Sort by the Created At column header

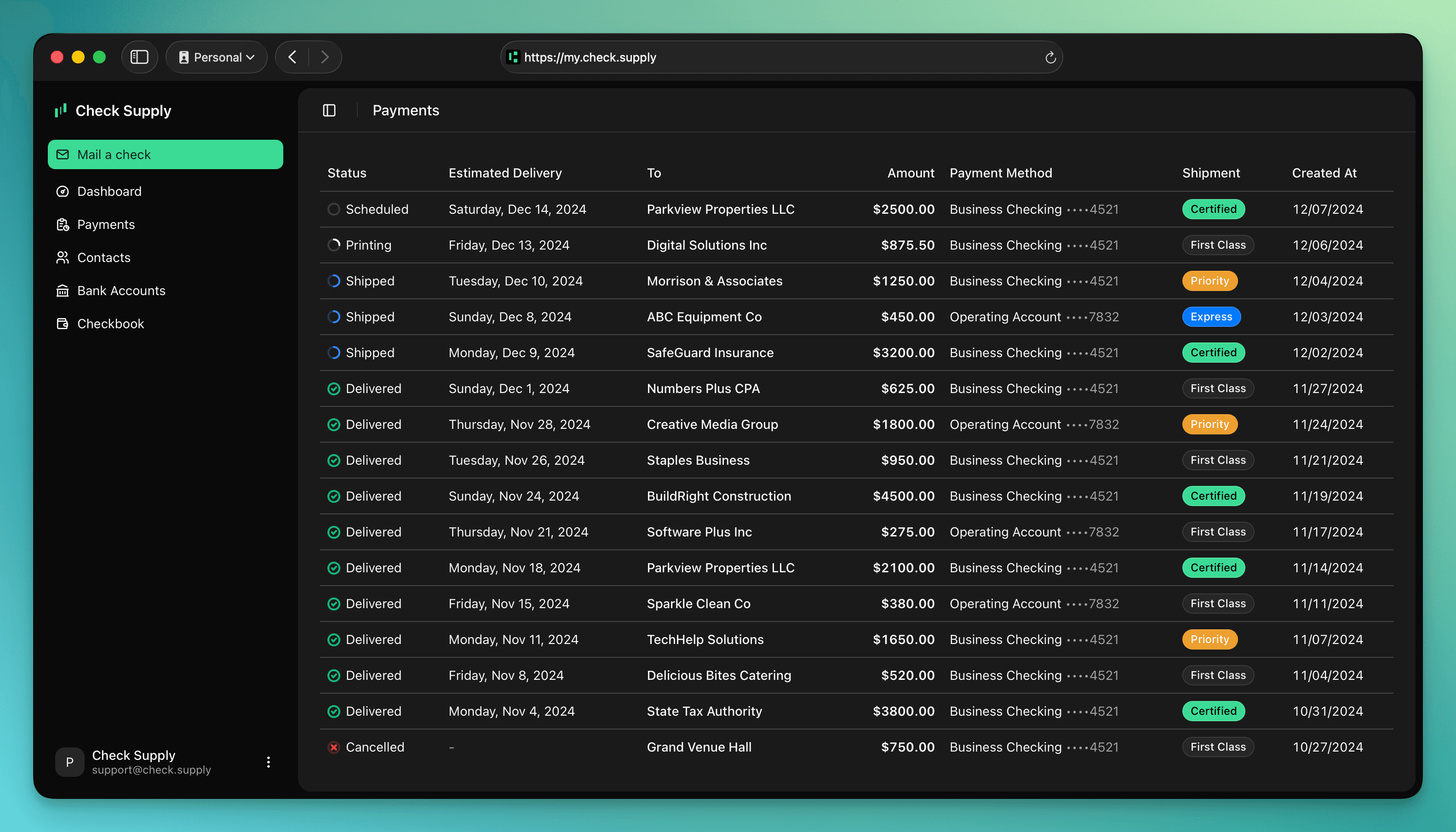[1324, 172]
